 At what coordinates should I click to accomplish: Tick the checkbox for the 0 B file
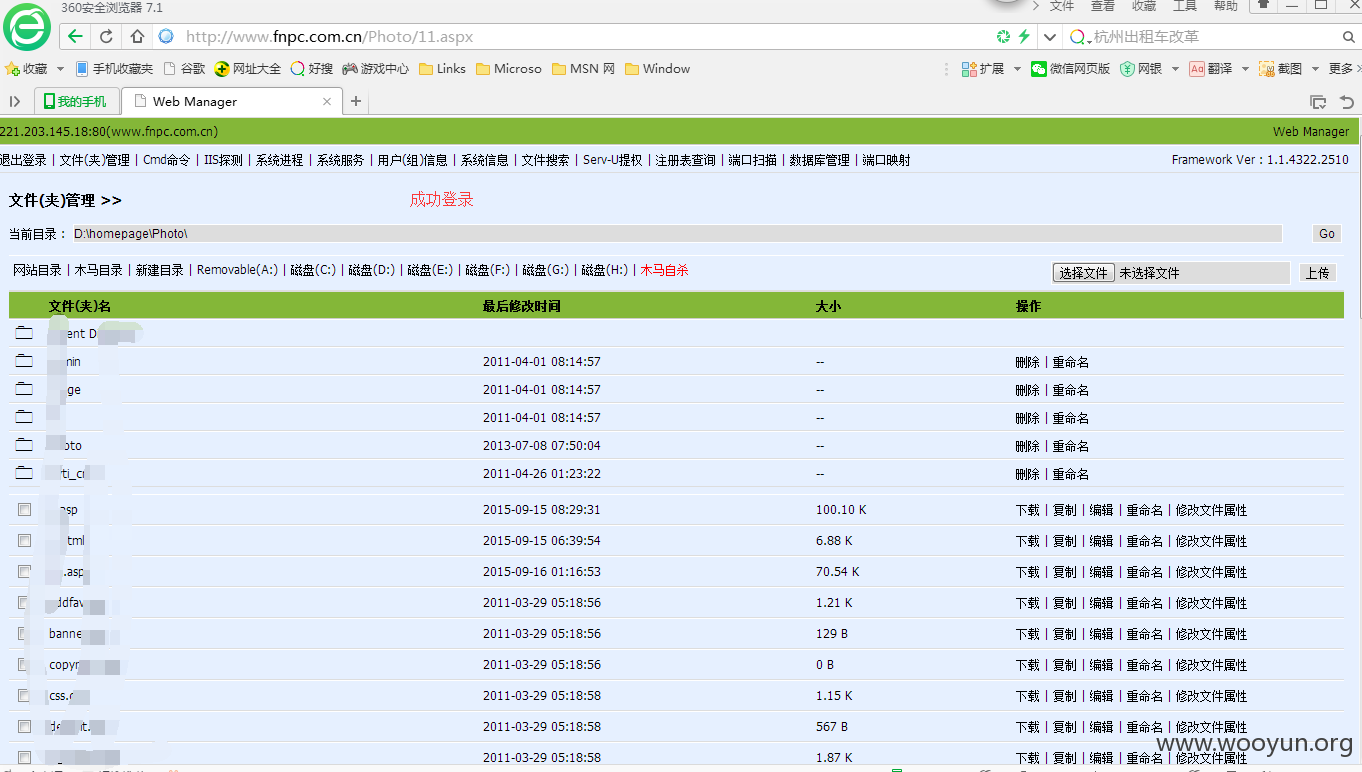(x=24, y=665)
